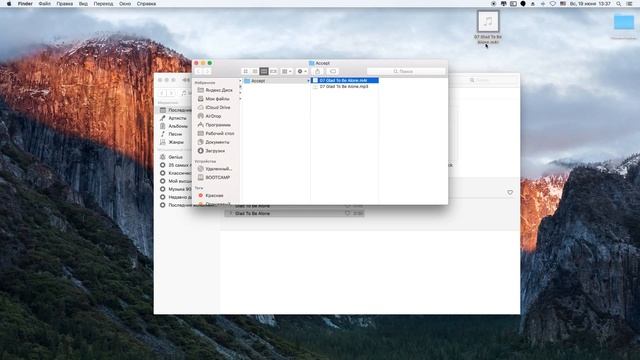Switch Finder to icon view

[246, 71]
